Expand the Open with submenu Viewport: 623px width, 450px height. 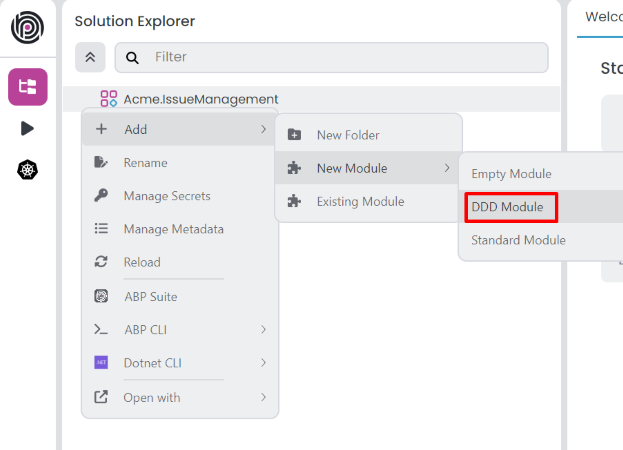263,397
